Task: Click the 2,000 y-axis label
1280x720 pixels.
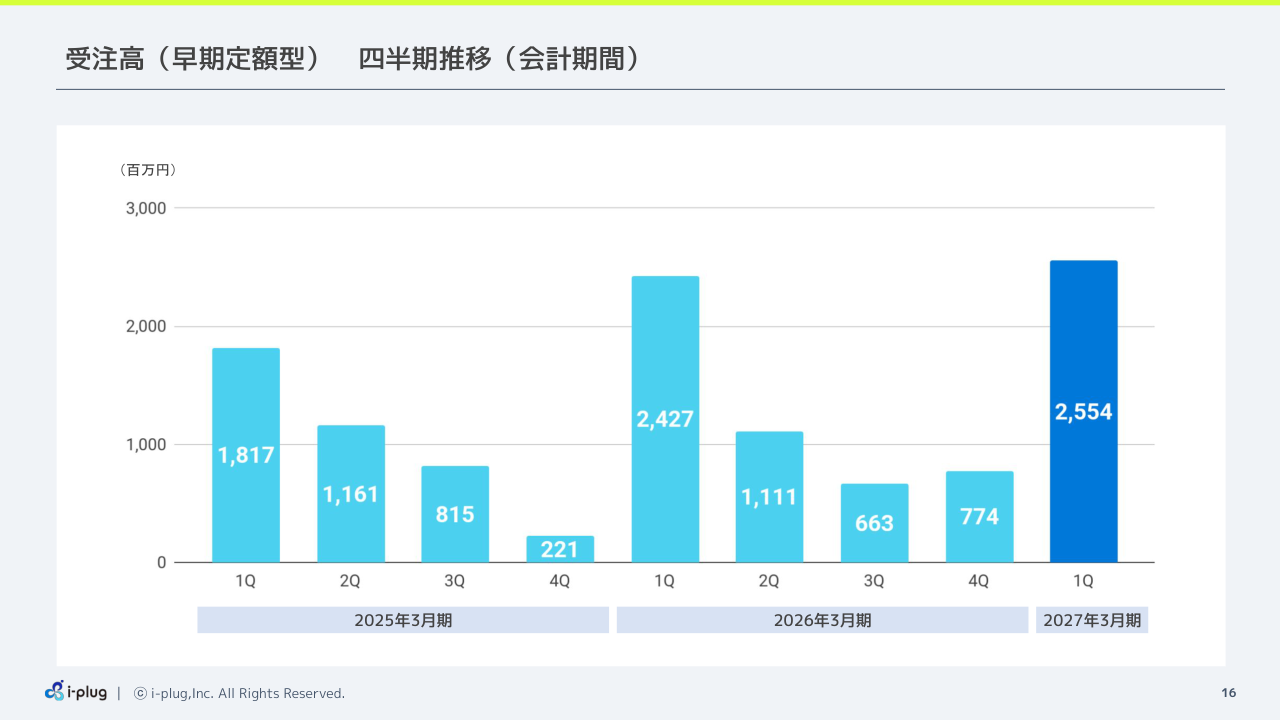Action: (146, 326)
